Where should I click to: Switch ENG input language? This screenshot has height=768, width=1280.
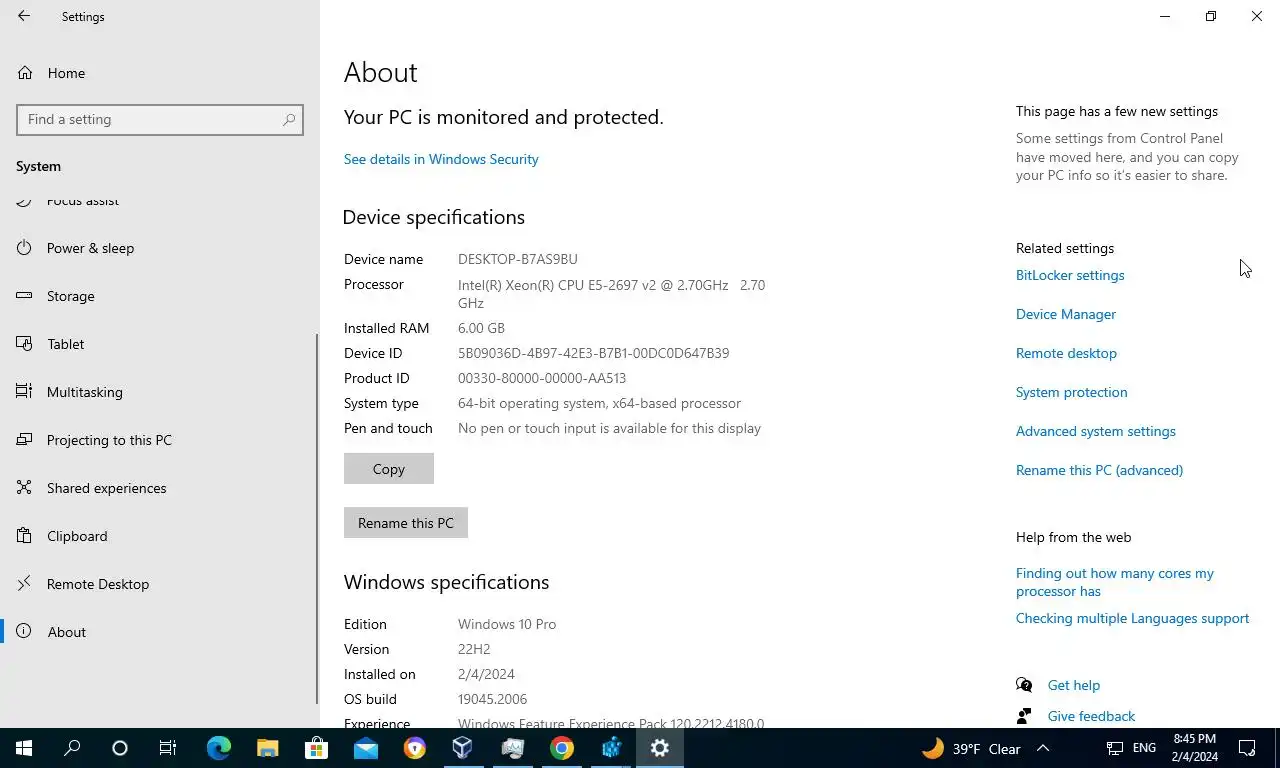(1144, 748)
